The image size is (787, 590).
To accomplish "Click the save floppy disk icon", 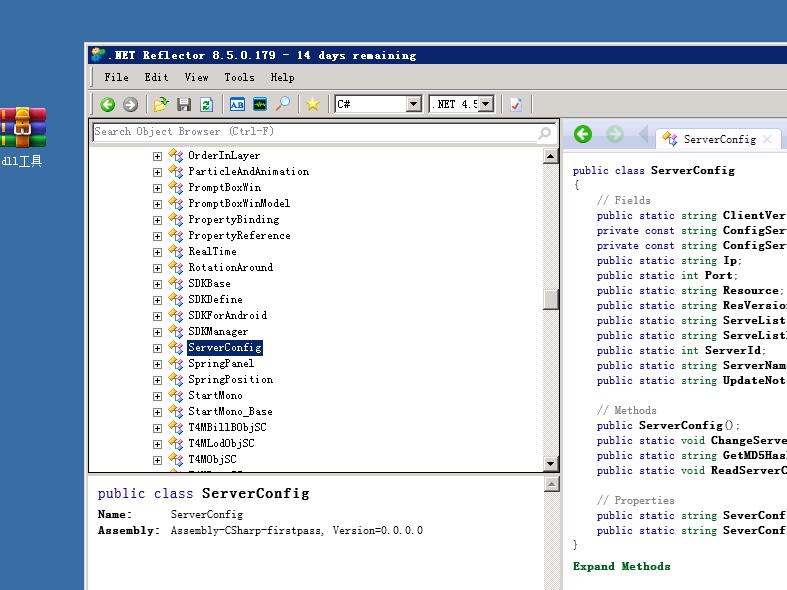I will 184,104.
